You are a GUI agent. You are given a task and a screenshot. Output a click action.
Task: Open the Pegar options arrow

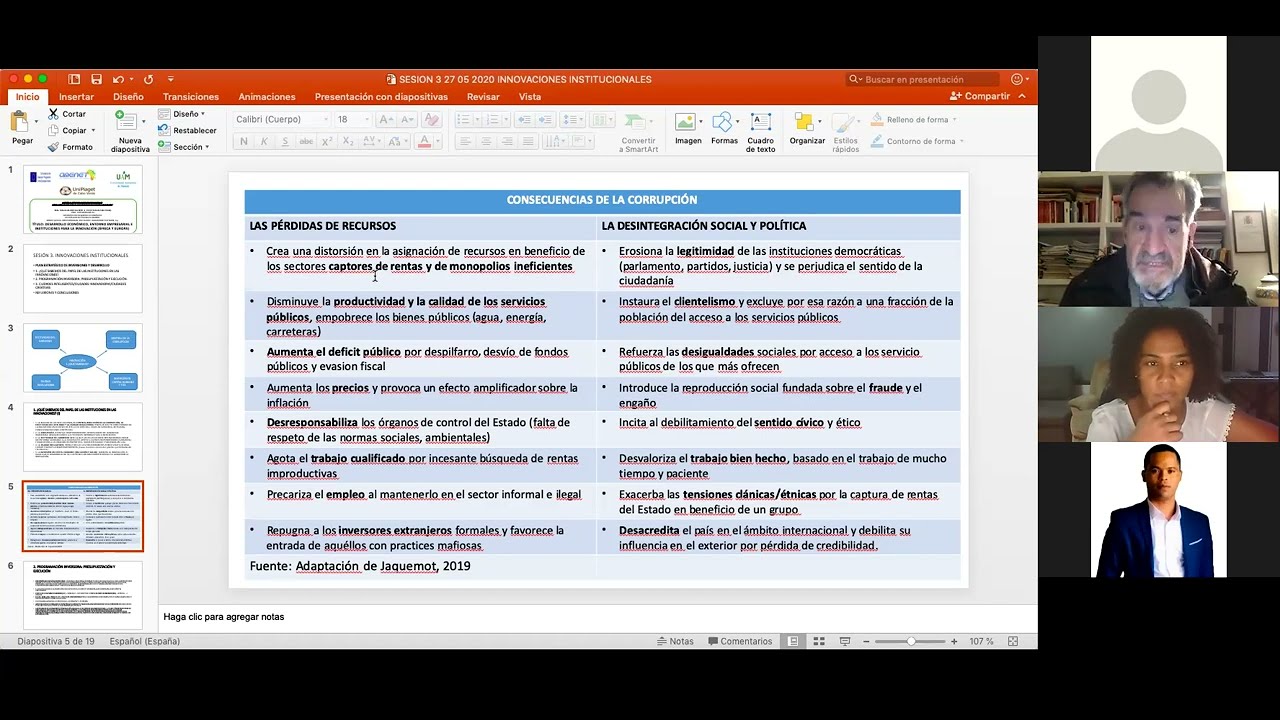click(x=36, y=122)
